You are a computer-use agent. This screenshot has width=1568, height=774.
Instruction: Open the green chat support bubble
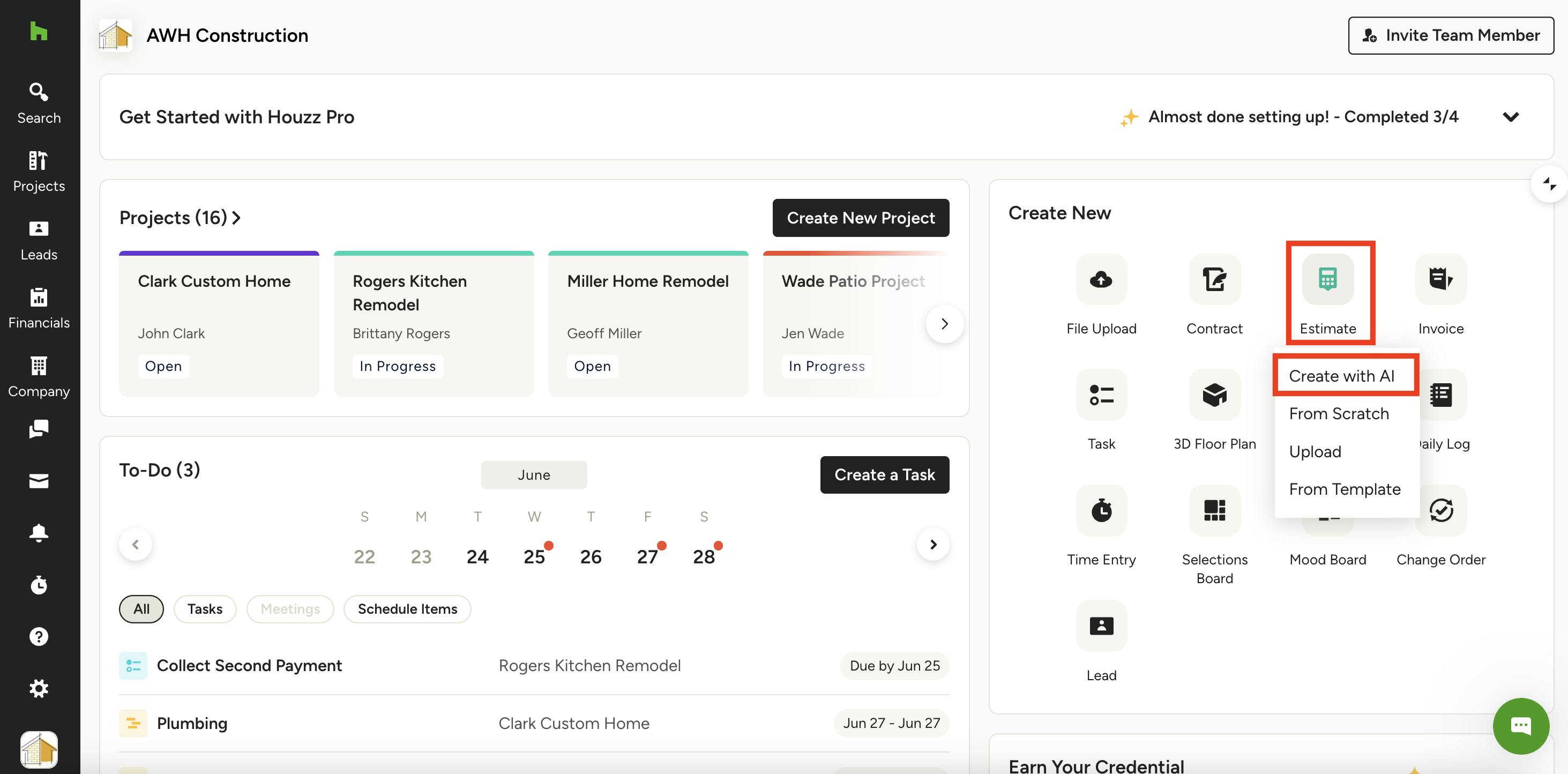[x=1520, y=726]
